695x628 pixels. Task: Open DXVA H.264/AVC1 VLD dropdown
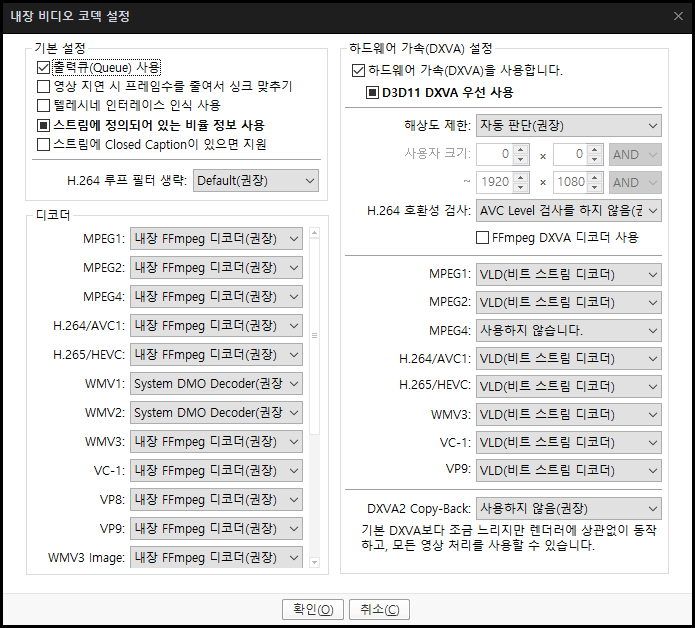(569, 359)
